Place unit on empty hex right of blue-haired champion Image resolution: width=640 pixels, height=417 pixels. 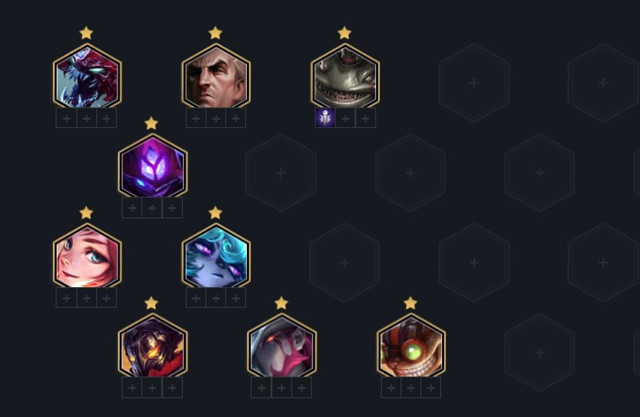344,262
